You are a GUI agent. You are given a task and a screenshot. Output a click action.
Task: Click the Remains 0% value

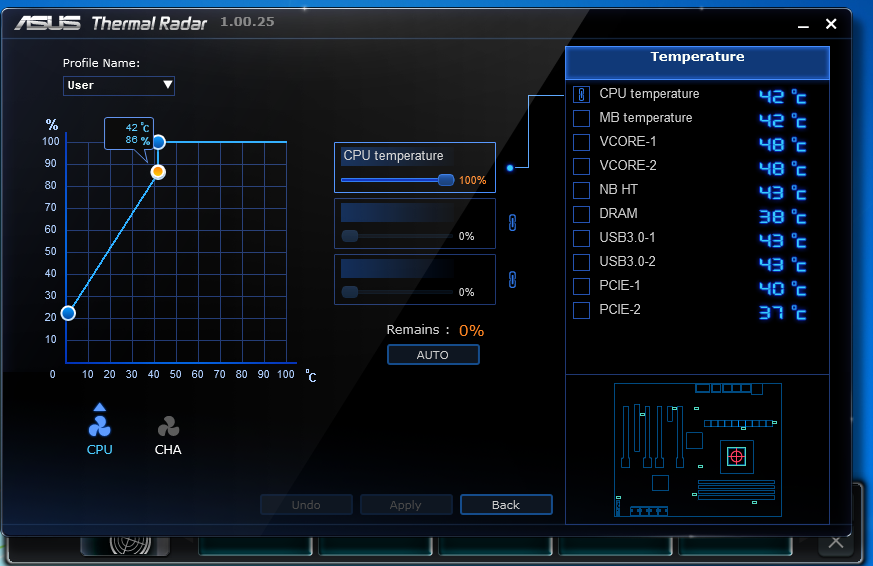471,331
